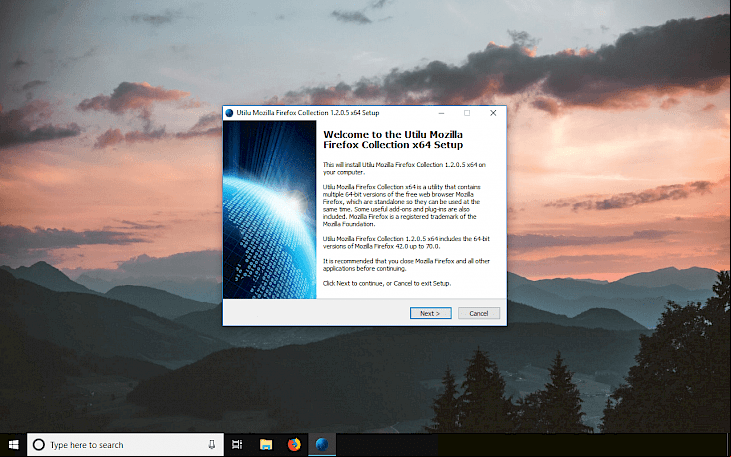Image resolution: width=731 pixels, height=457 pixels.
Task: Open Task View from the taskbar
Action: (x=237, y=445)
